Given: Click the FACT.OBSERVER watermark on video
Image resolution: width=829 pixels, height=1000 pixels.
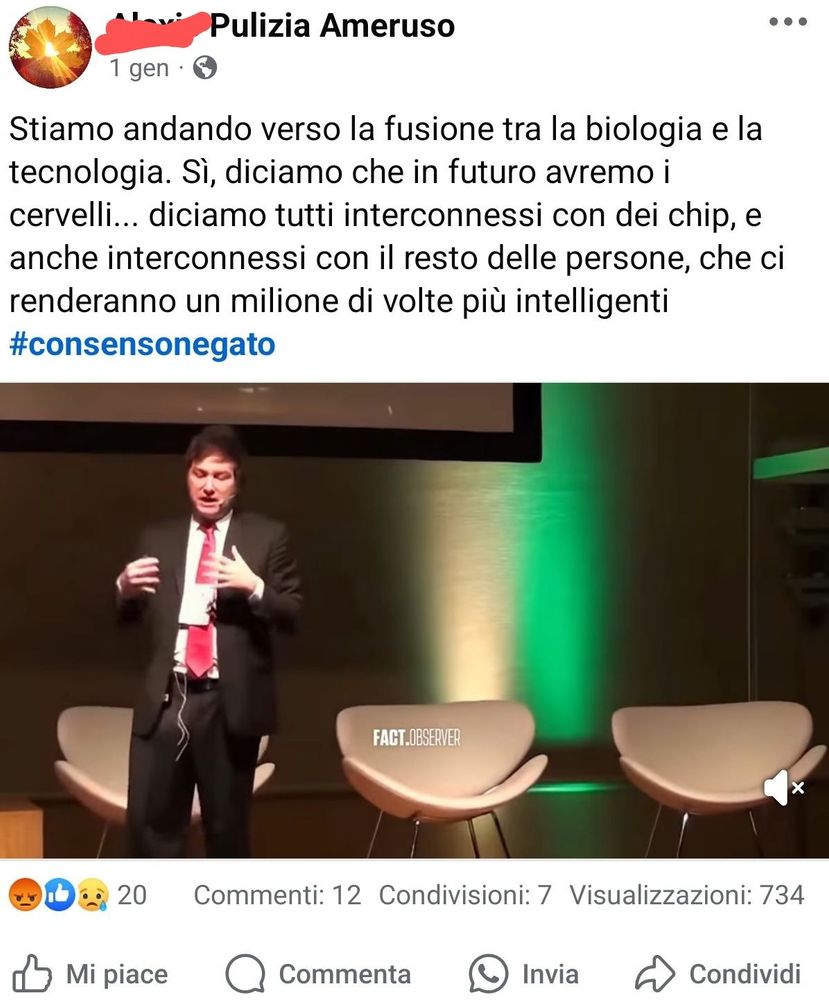Looking at the screenshot, I should click(416, 738).
